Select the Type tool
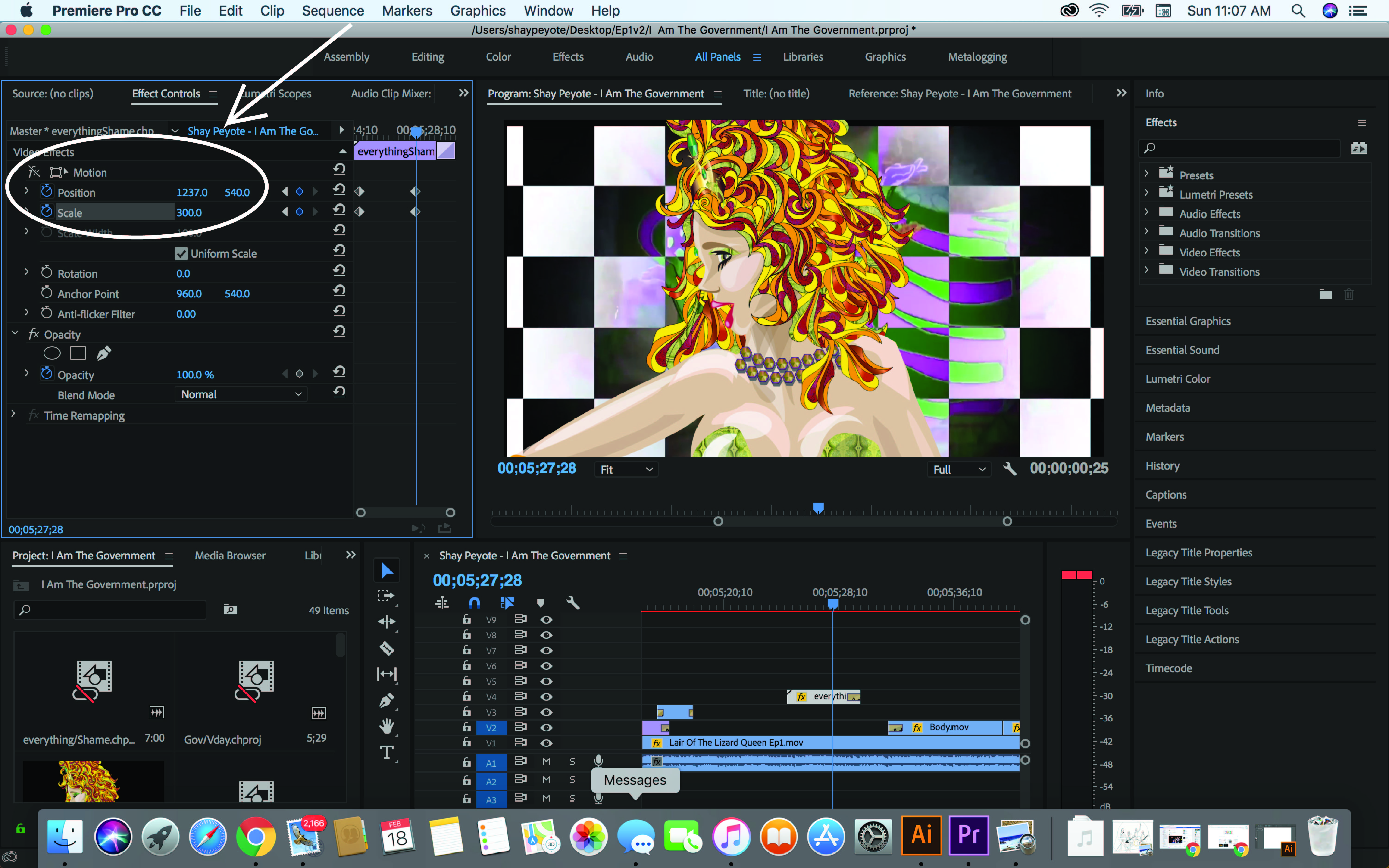Screen dimensions: 1389x868 click(x=386, y=752)
